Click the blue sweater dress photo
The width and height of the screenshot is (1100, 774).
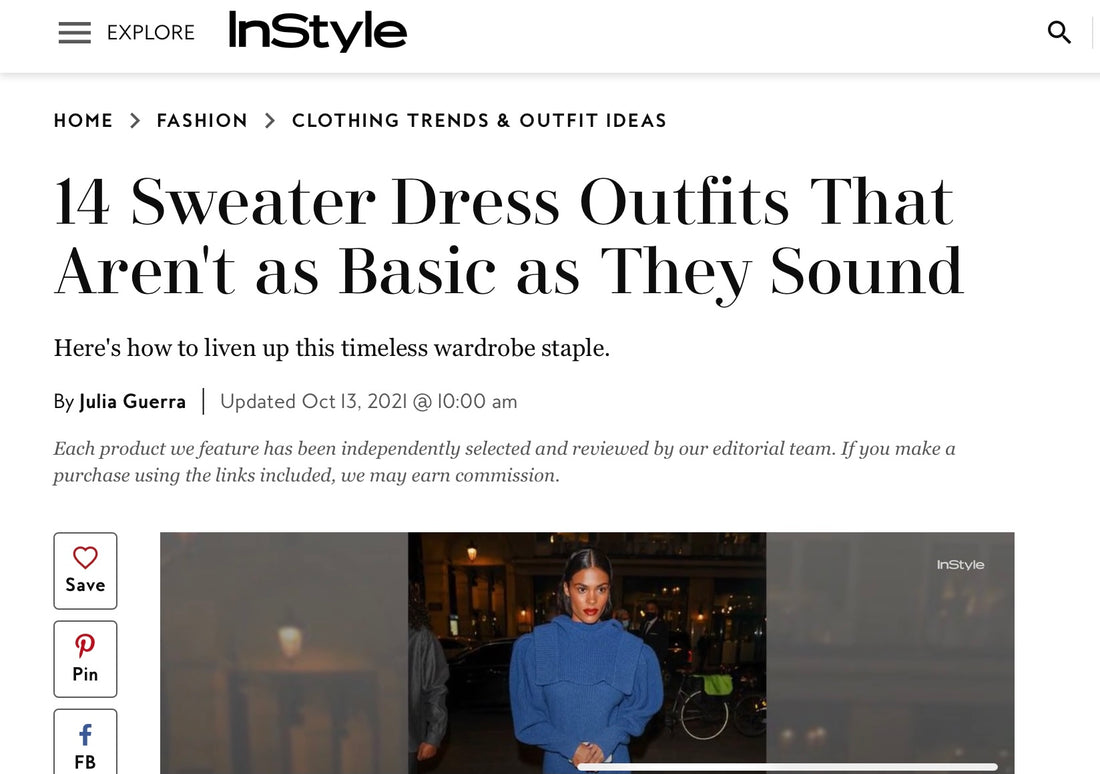(587, 653)
